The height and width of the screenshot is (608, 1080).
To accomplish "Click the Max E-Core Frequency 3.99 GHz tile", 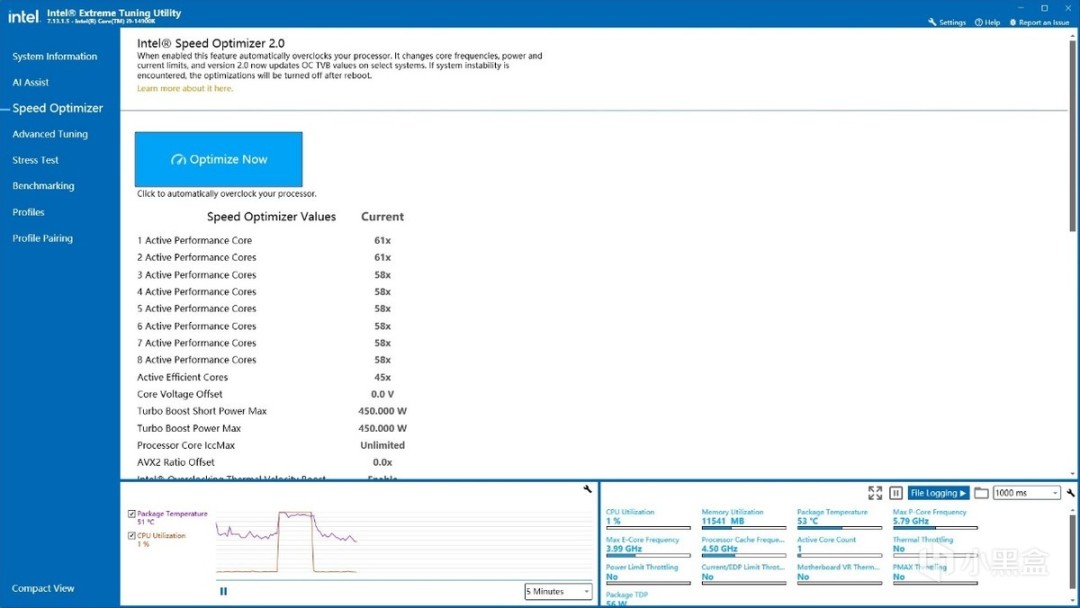I will pos(648,546).
